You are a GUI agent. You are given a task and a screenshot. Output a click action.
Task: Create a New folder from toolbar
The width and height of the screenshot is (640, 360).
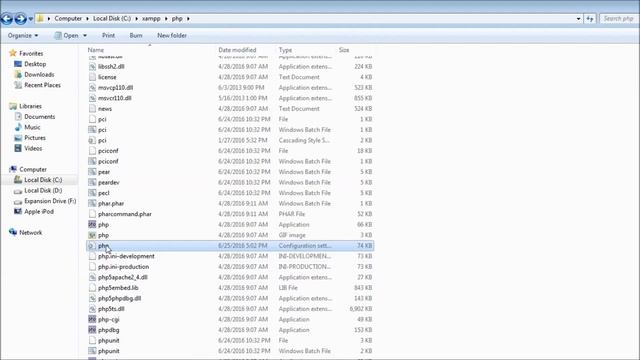[172, 36]
